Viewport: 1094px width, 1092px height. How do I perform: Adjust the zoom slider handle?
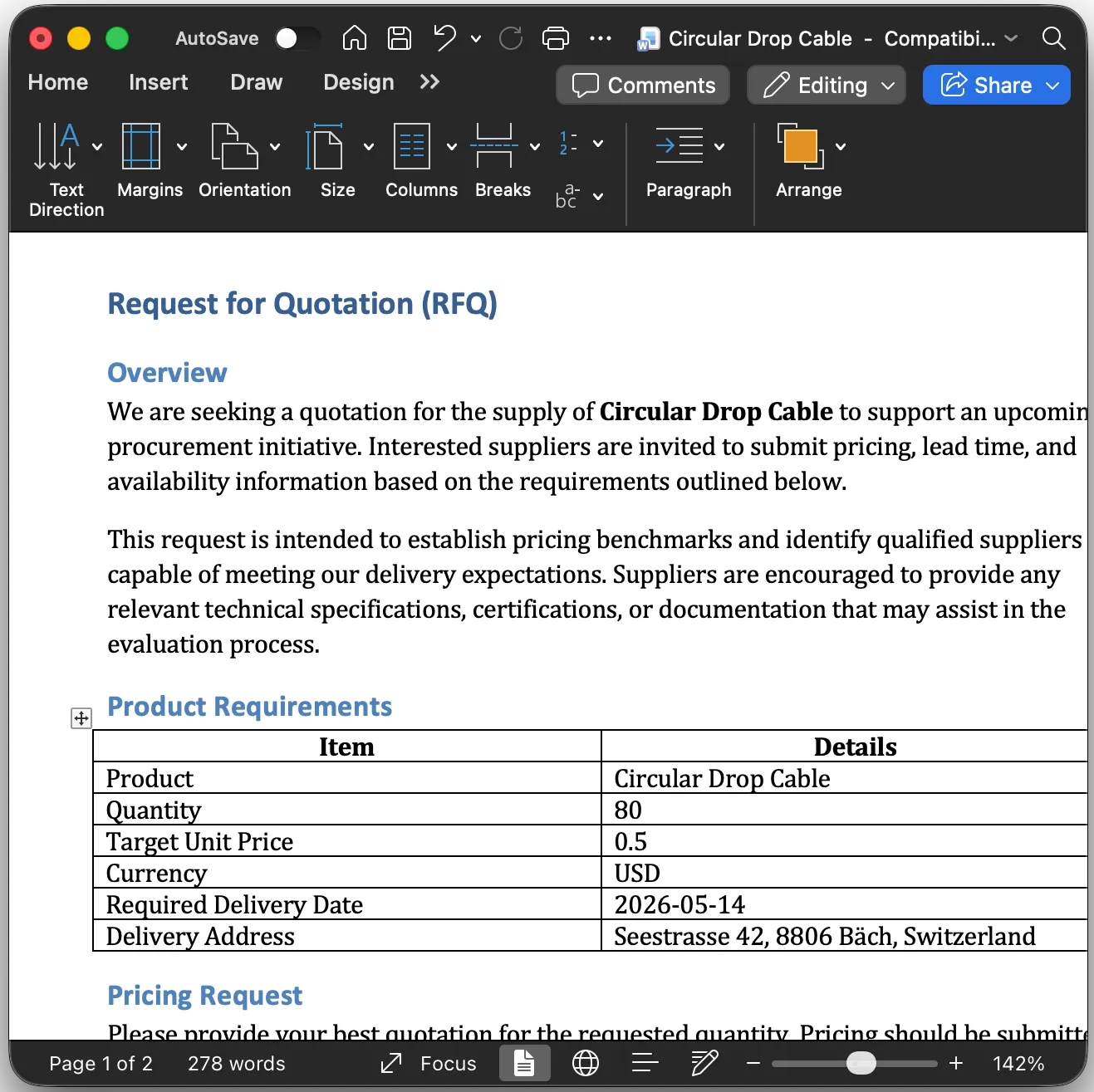pyautogui.click(x=861, y=1063)
